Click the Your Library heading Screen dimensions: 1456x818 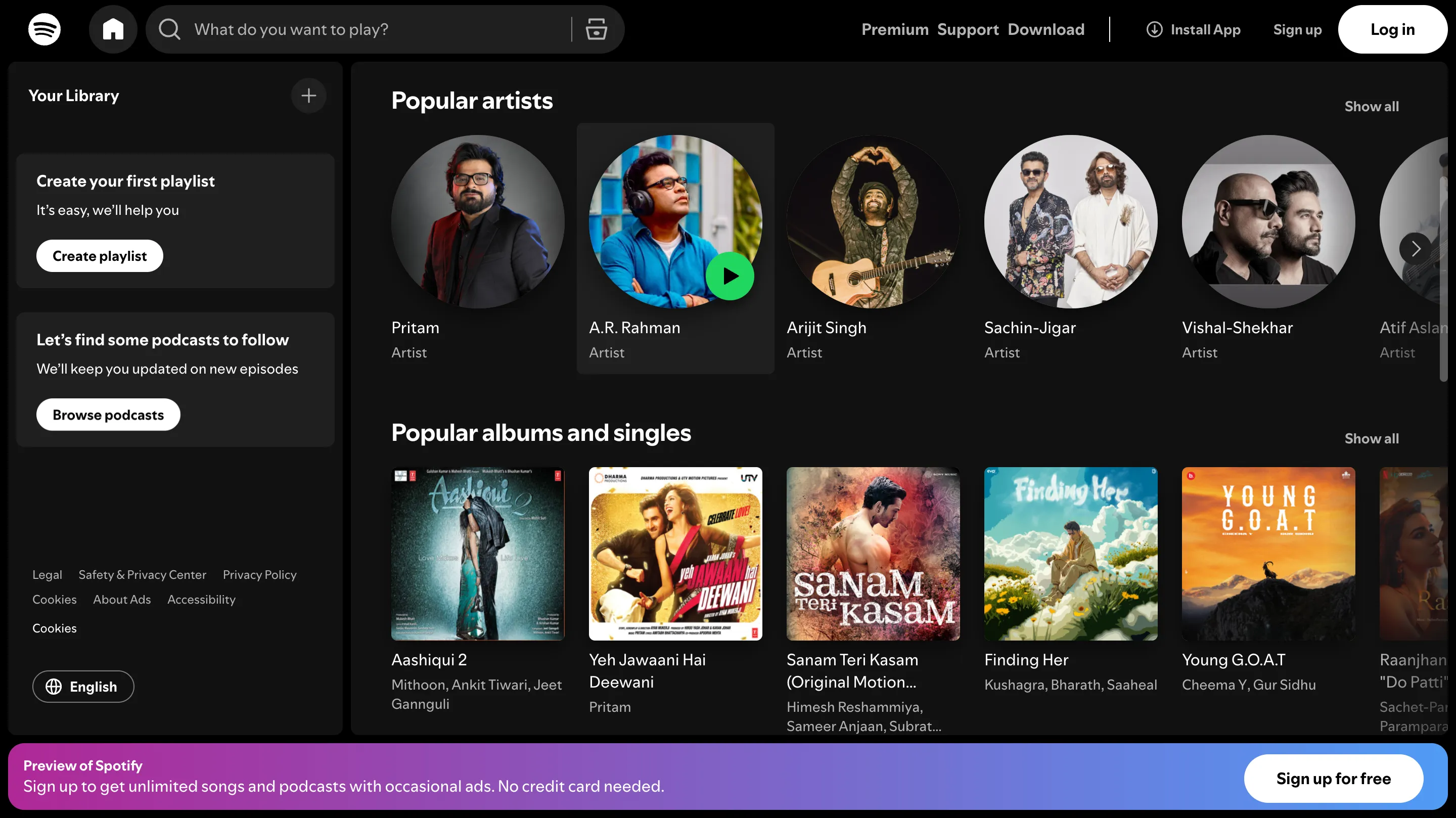tap(73, 96)
